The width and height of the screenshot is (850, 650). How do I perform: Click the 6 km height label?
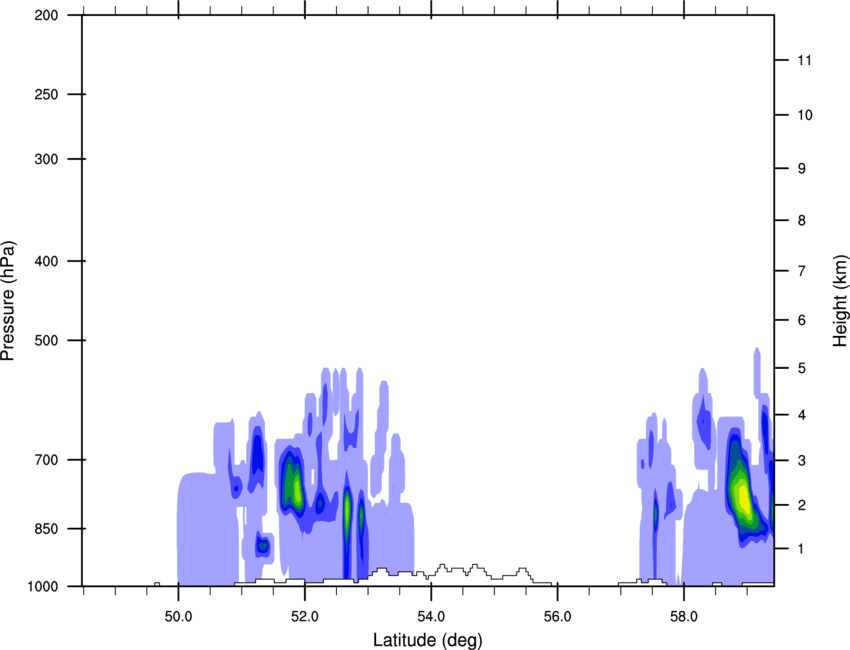802,320
